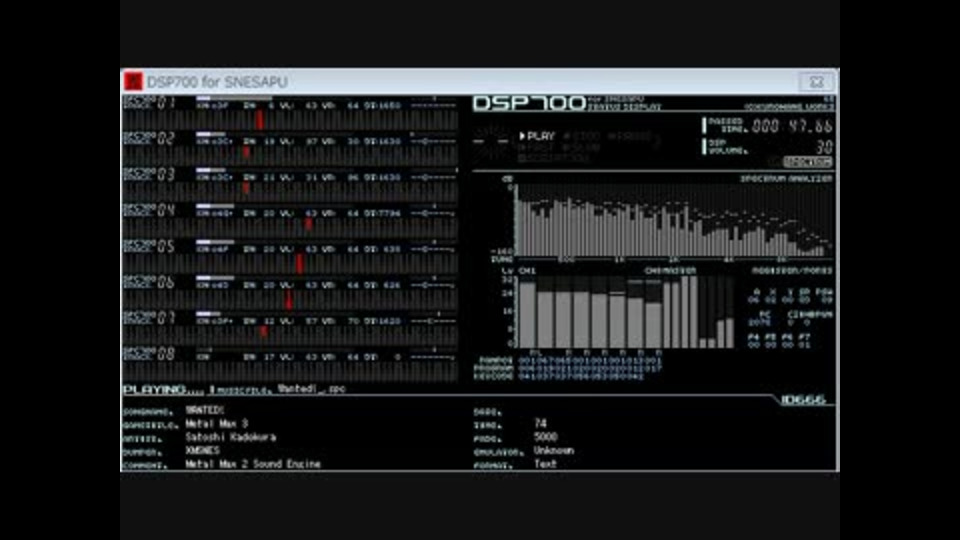Click comment 'Metal Max 2 Sound Engine'
Viewport: 960px width, 540px height.
[x=253, y=464]
